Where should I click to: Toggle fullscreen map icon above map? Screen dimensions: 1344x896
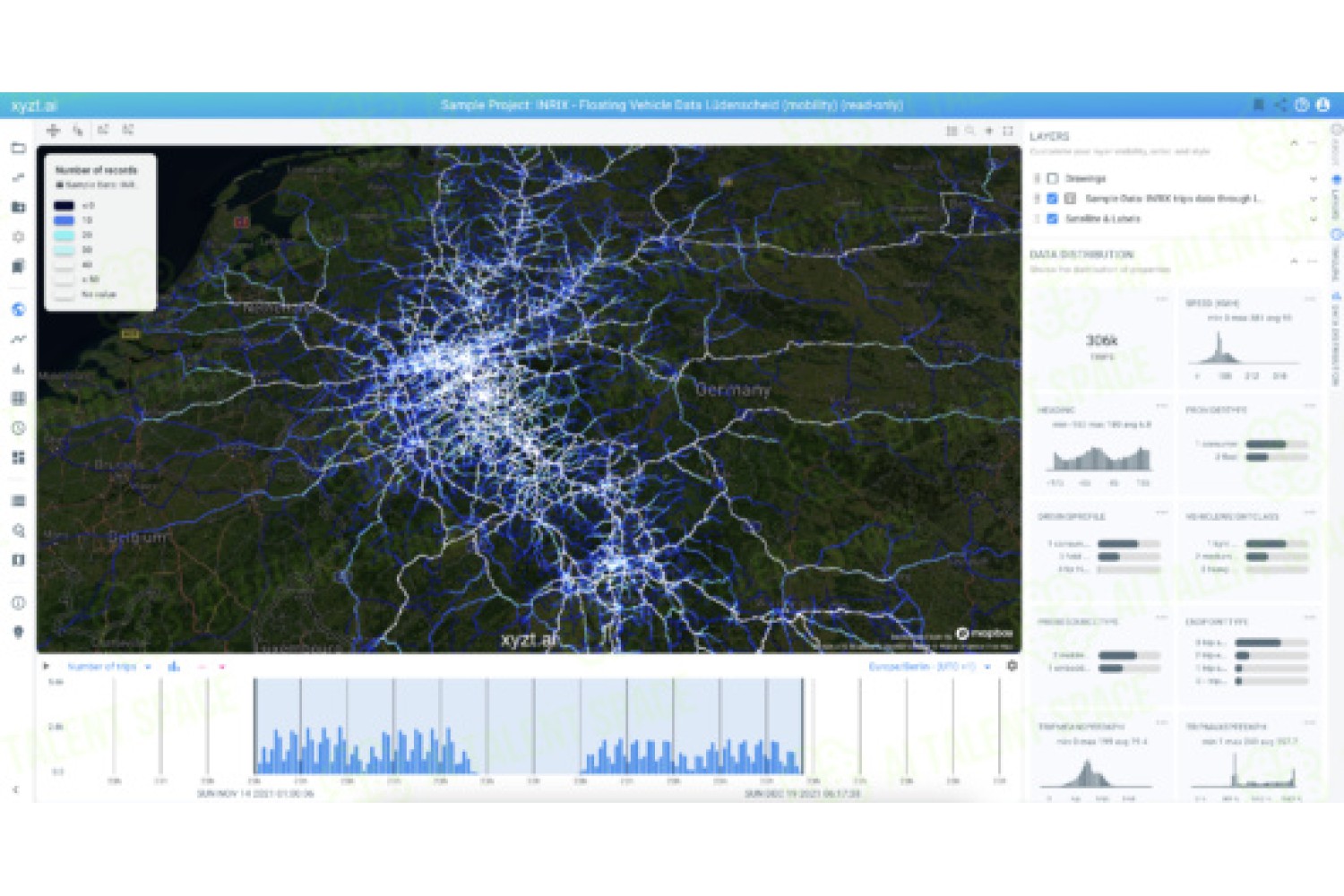[x=1008, y=131]
